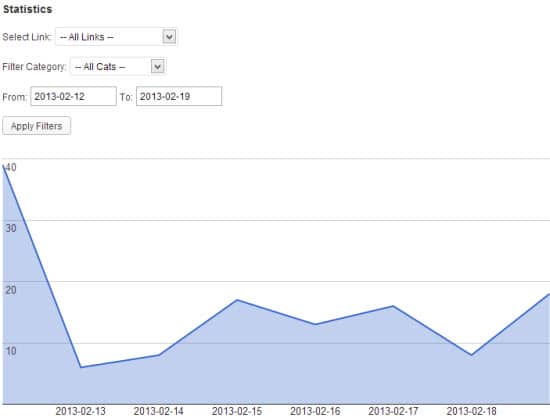Image resolution: width=550 pixels, height=420 pixels.
Task: Click the 2013-02-15 x-axis date label
Action: [x=237, y=411]
